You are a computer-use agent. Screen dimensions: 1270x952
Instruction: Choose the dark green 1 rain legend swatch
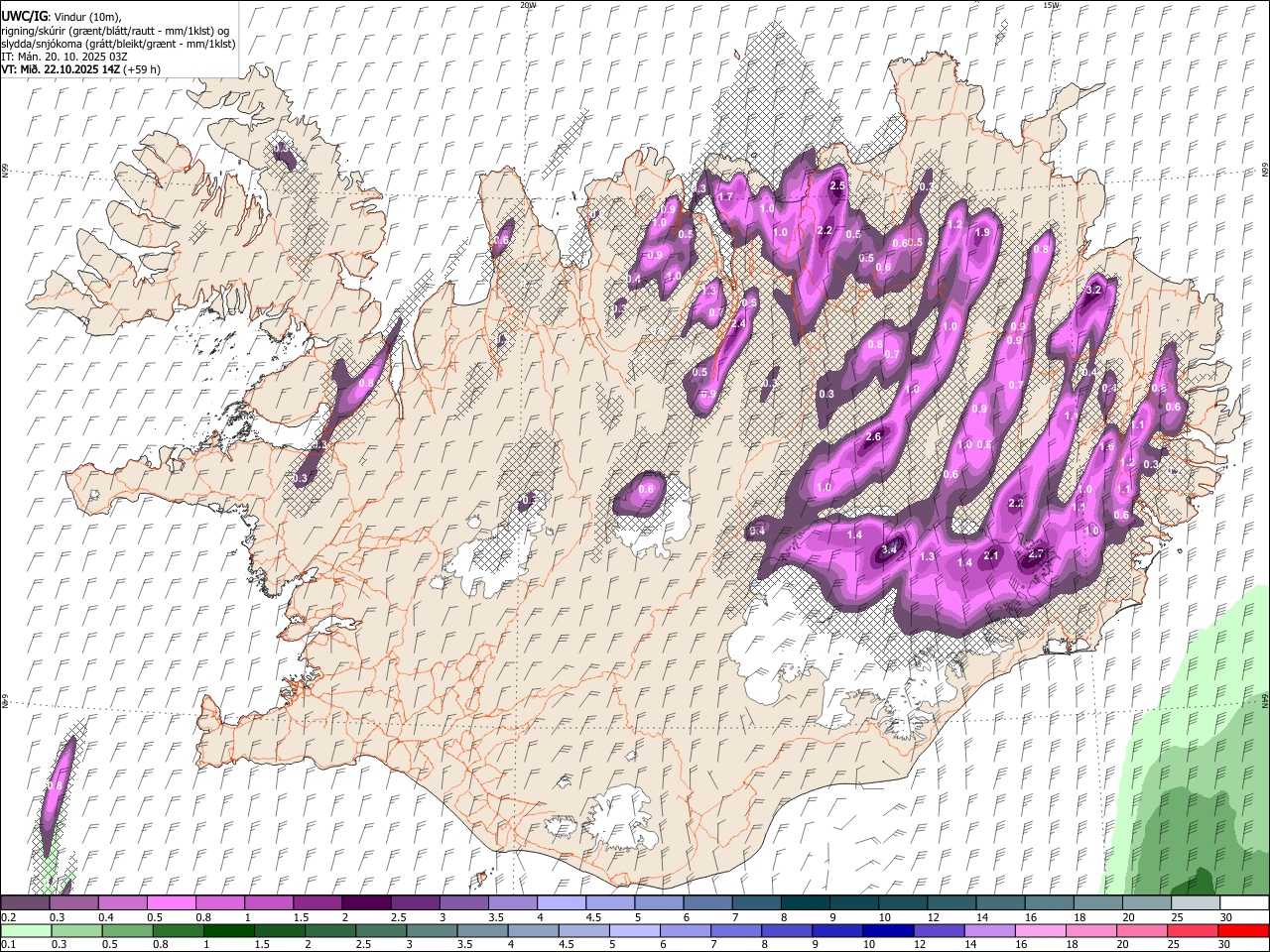click(229, 930)
